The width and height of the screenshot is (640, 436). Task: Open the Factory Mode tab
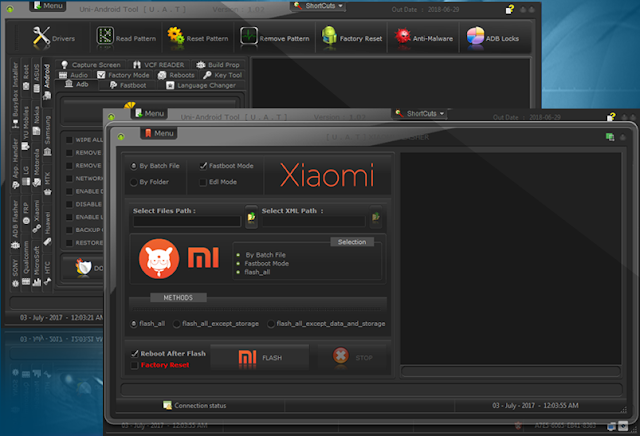(123, 75)
